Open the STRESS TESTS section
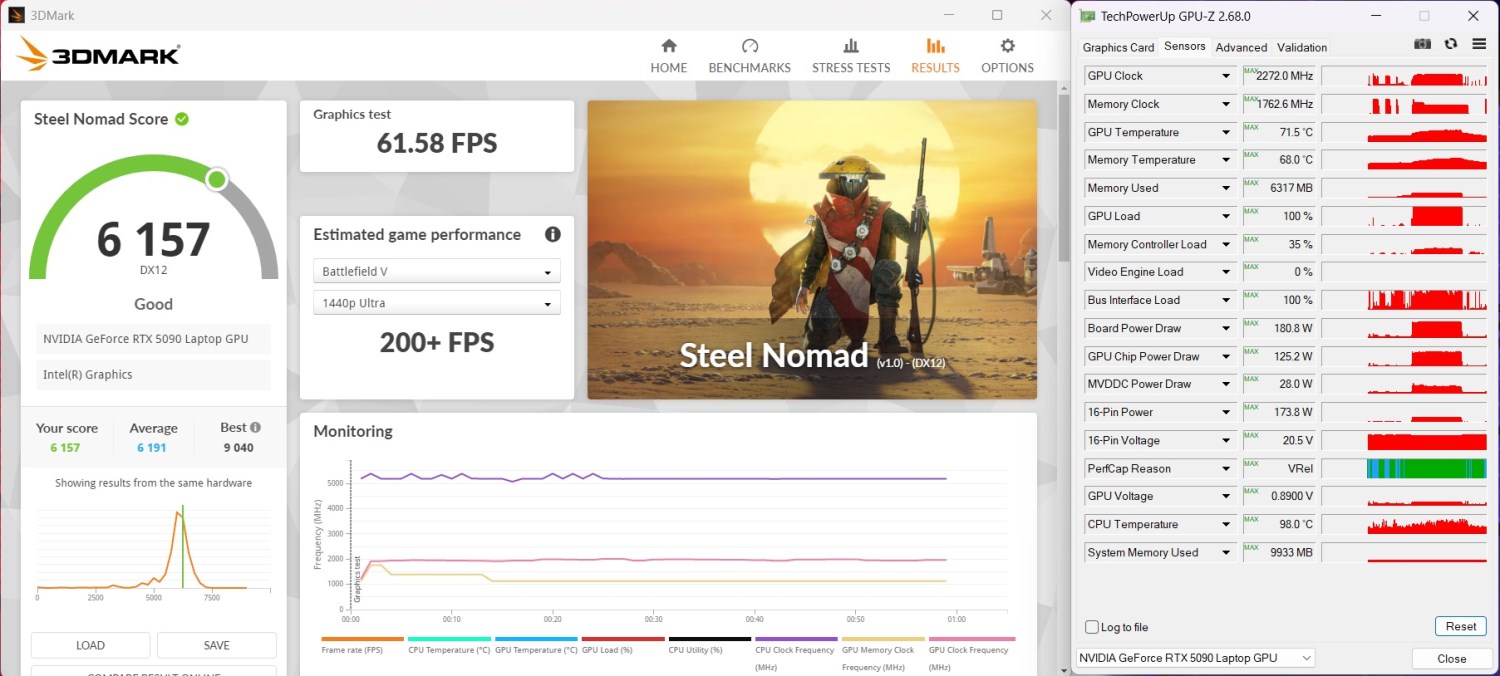 click(x=851, y=56)
